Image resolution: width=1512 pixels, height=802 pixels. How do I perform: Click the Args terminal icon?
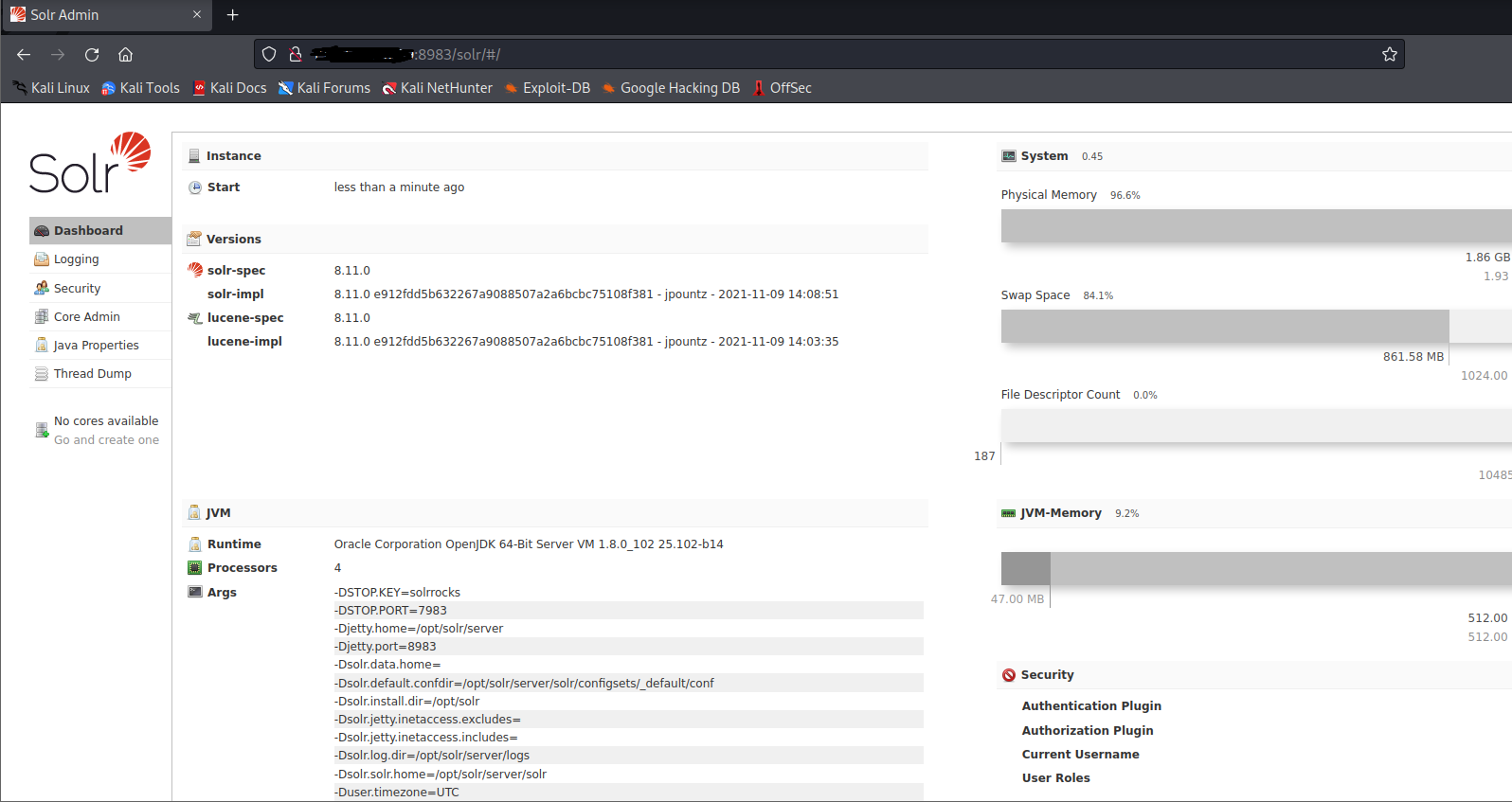click(195, 592)
